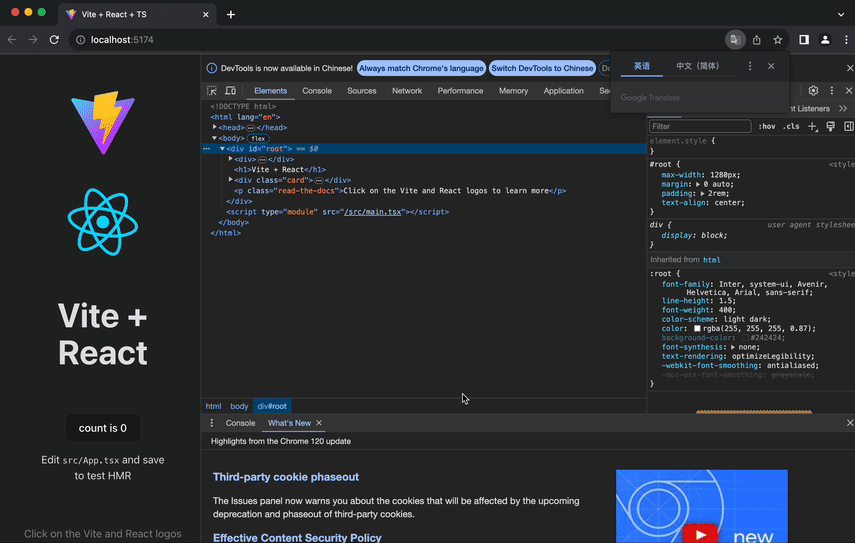
Task: Open the Chrome profile icon
Action: click(825, 40)
